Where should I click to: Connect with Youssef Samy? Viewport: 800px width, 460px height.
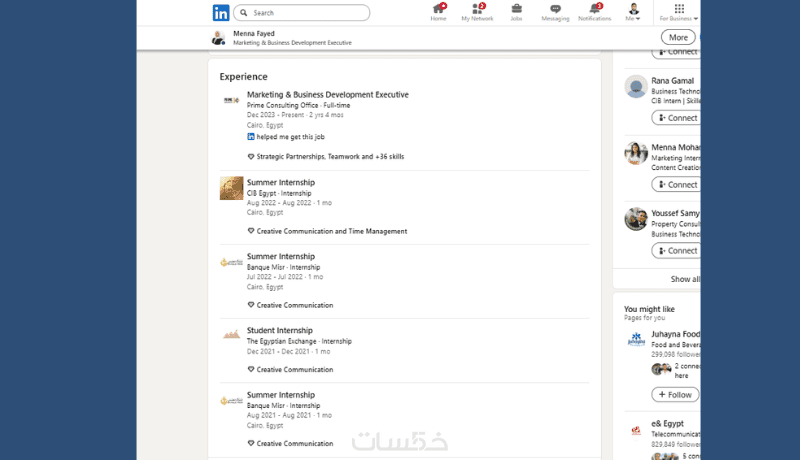point(677,251)
